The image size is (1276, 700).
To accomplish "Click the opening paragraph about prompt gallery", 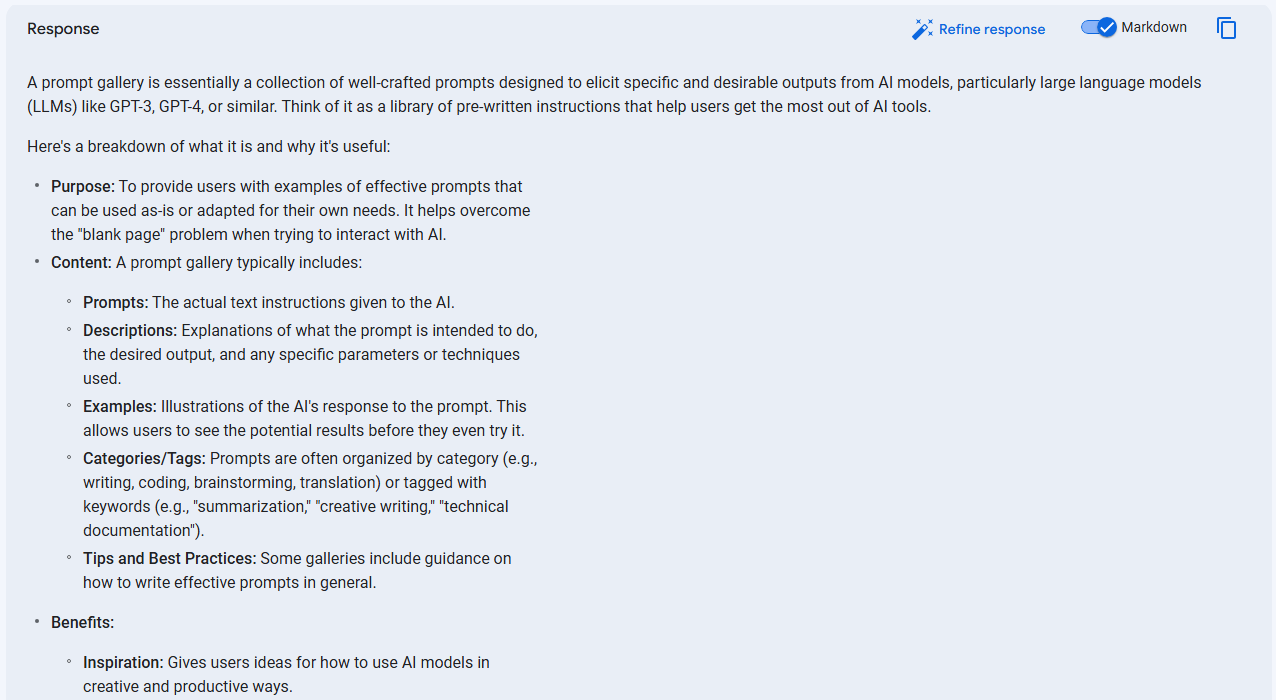I will pos(614,95).
